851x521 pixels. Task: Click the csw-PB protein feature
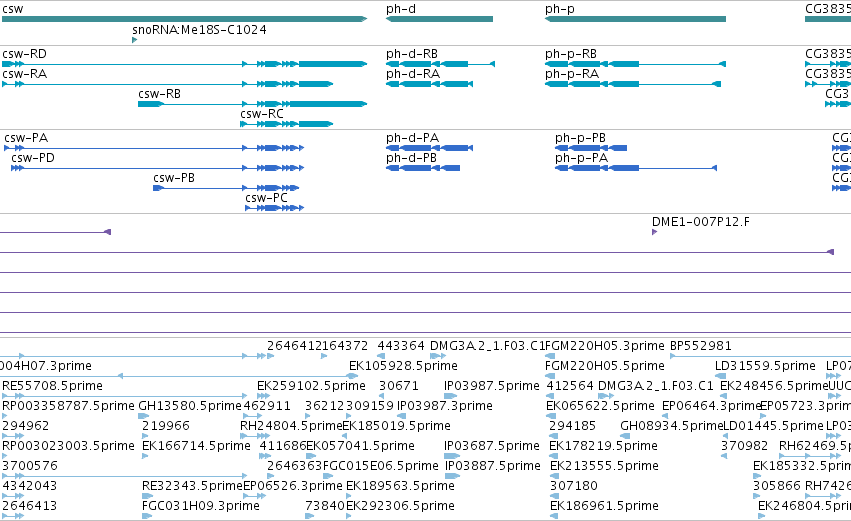pyautogui.click(x=226, y=188)
